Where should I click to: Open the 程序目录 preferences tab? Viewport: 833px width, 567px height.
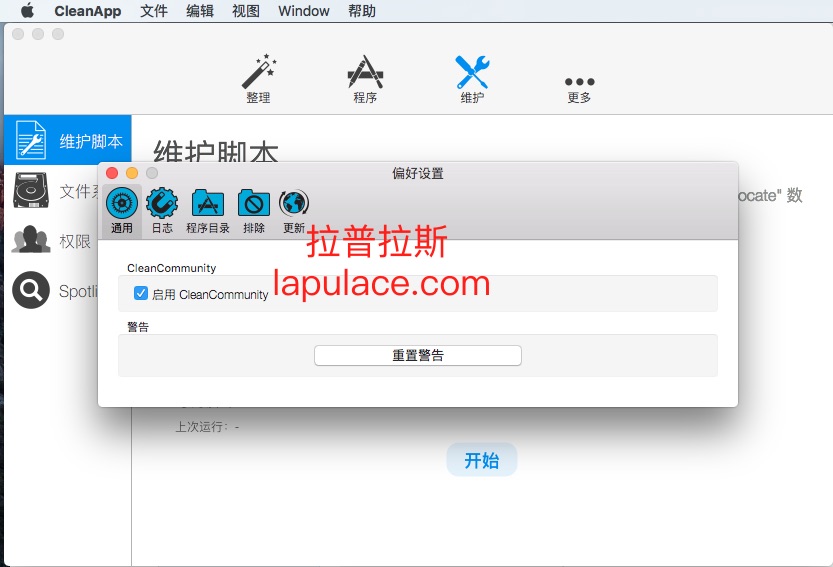(x=208, y=210)
